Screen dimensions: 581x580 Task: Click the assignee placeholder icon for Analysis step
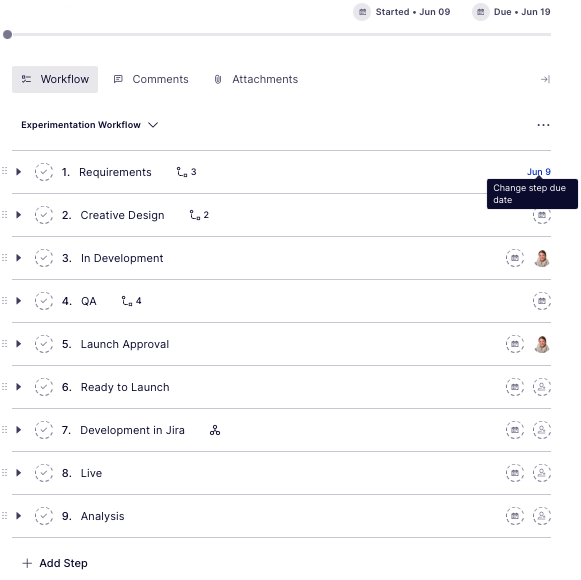click(x=542, y=516)
